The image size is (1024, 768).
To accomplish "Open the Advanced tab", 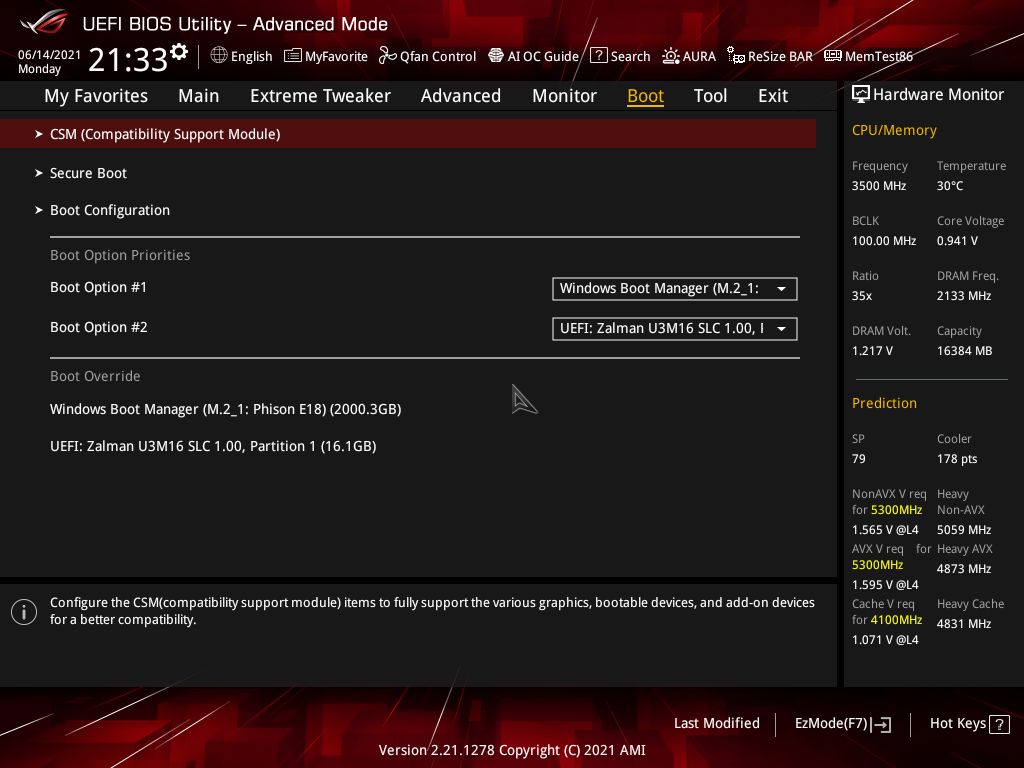I will click(x=461, y=96).
